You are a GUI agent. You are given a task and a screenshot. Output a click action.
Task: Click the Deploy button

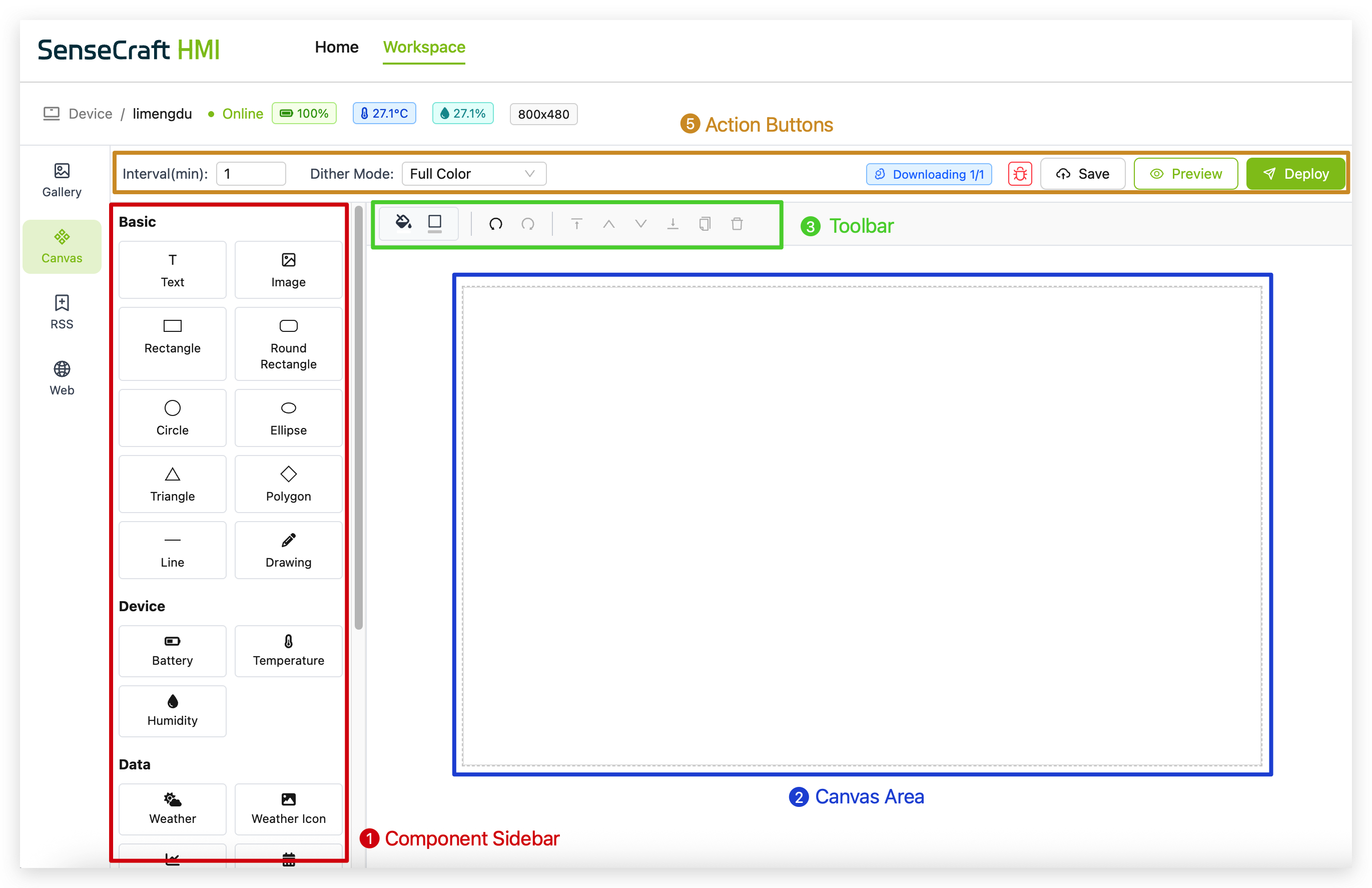point(1295,174)
